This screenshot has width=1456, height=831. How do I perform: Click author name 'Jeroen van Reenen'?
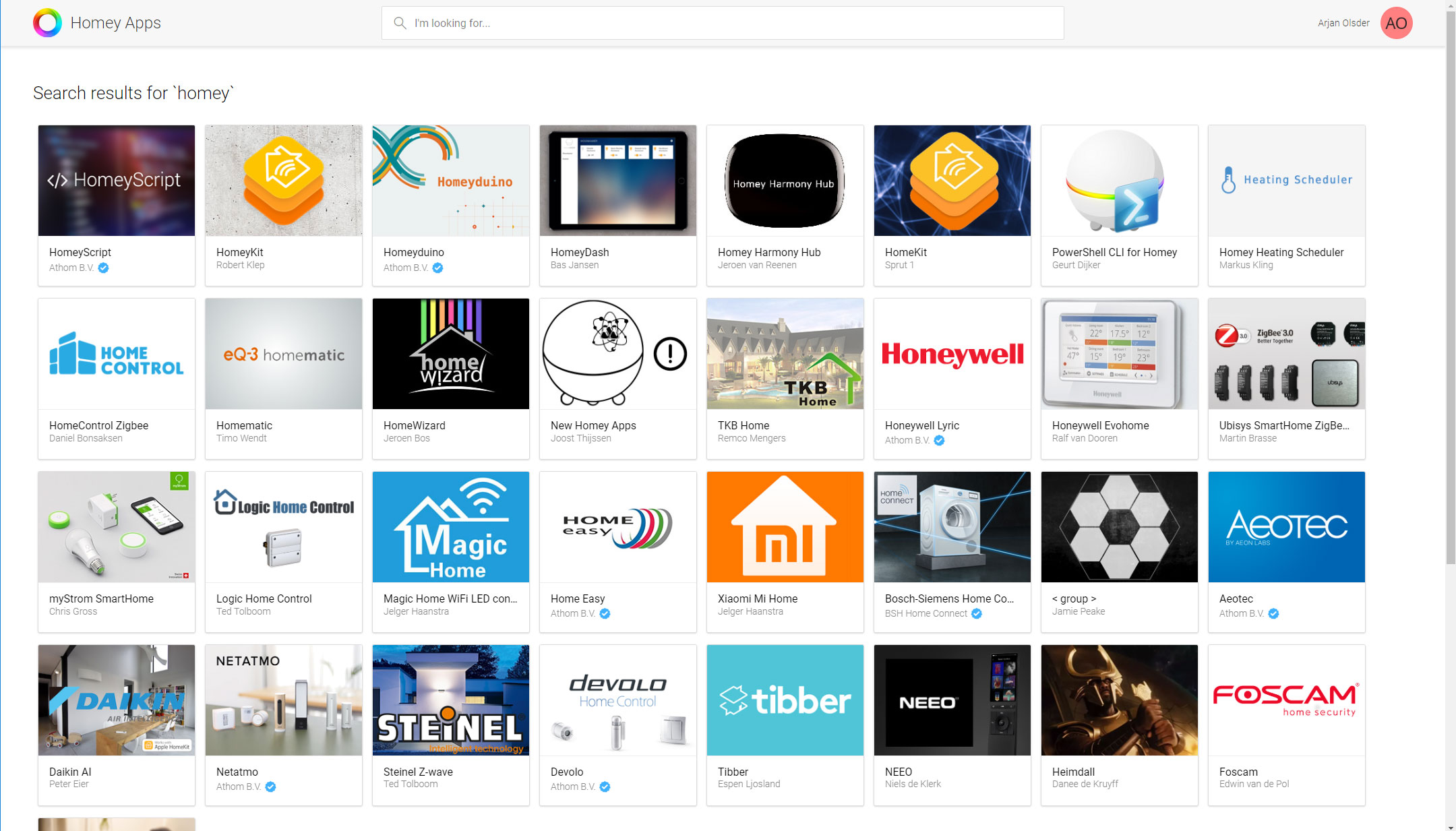point(757,265)
